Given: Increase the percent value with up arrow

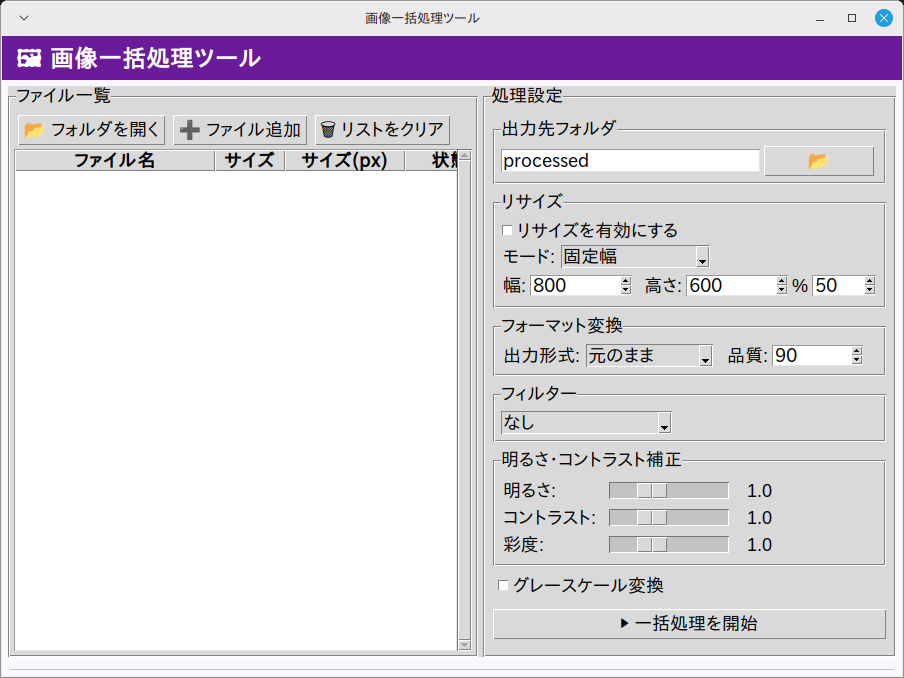Looking at the screenshot, I should pos(870,281).
